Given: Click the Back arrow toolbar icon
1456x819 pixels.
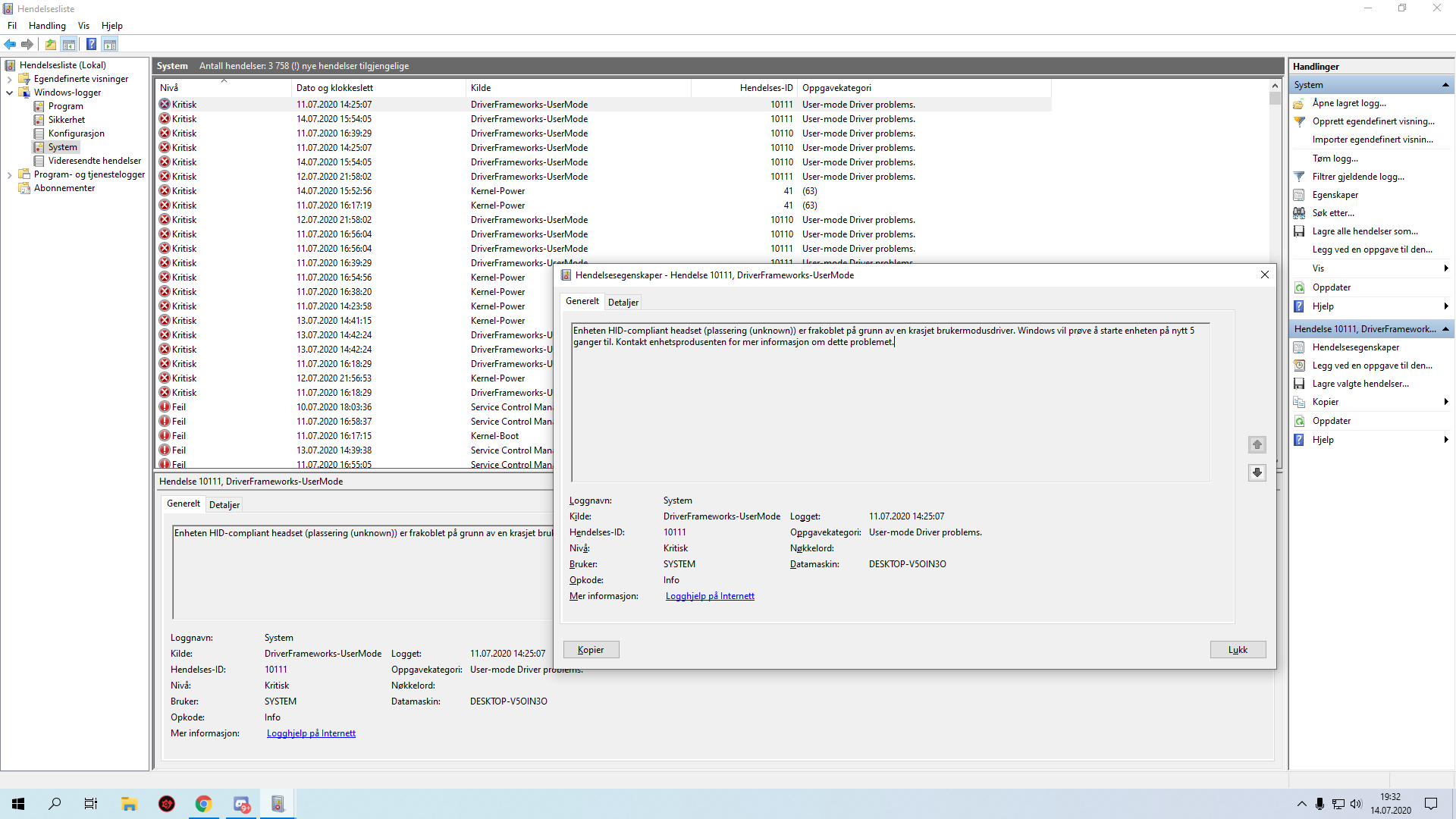Looking at the screenshot, I should point(10,44).
